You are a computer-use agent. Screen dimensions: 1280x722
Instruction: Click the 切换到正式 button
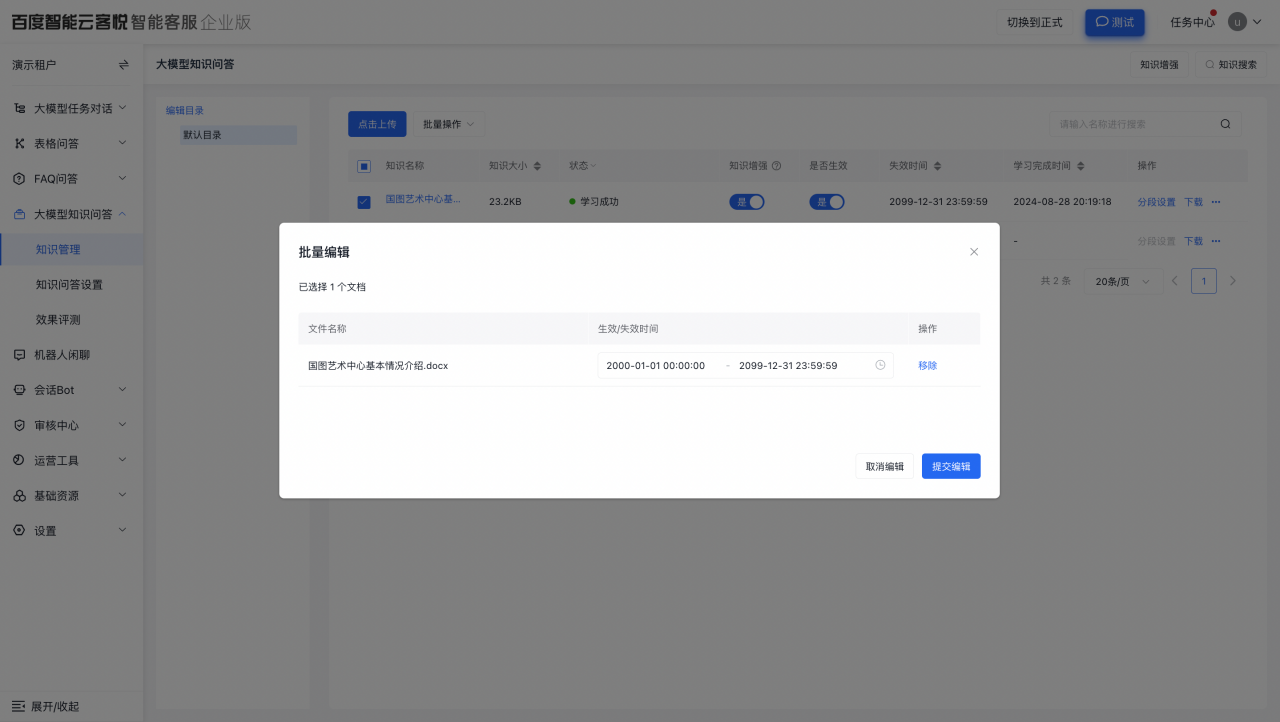point(1035,22)
